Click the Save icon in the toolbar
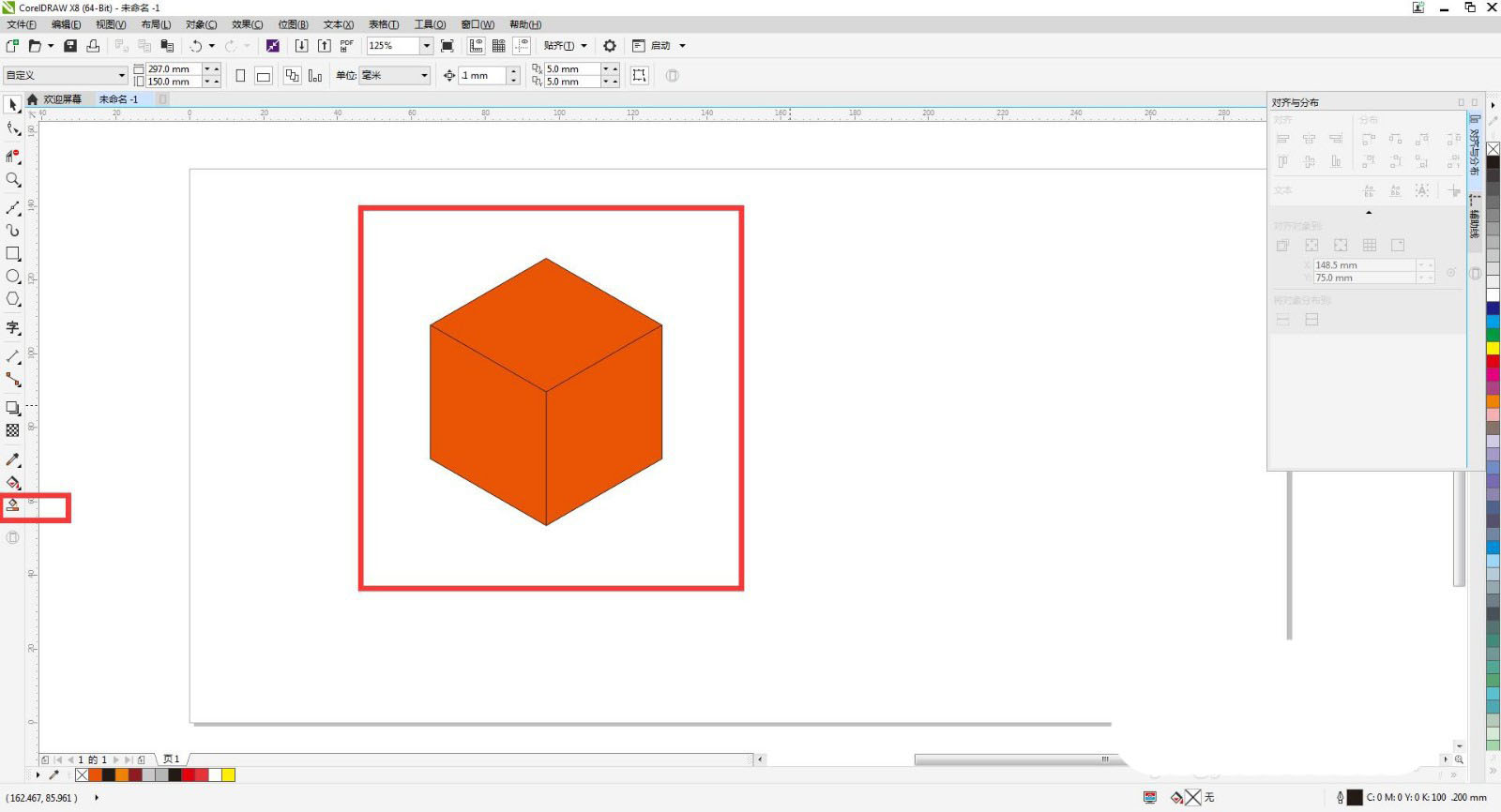Screen dimensions: 1501x812 [70, 46]
